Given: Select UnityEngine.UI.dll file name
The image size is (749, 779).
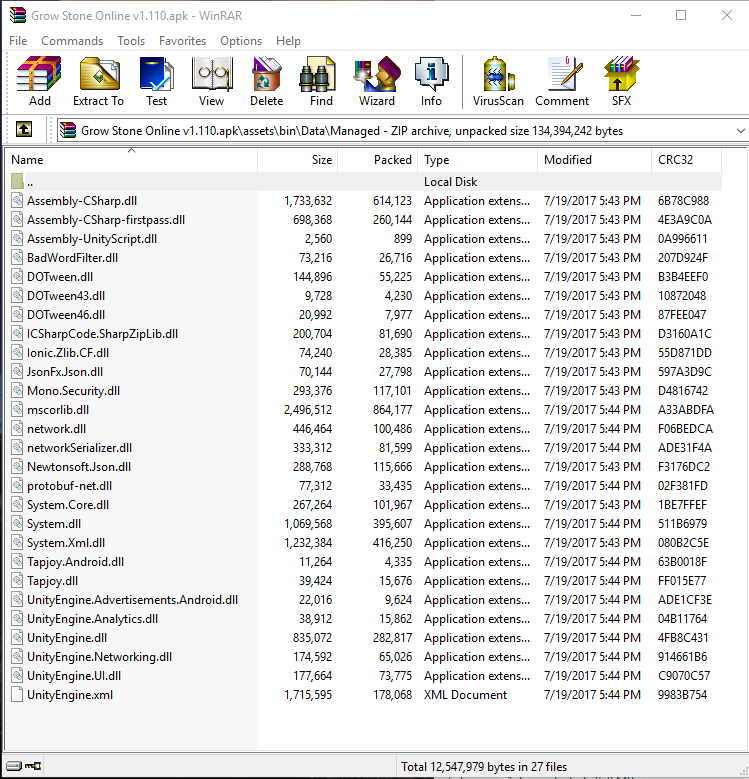Looking at the screenshot, I should tap(74, 676).
